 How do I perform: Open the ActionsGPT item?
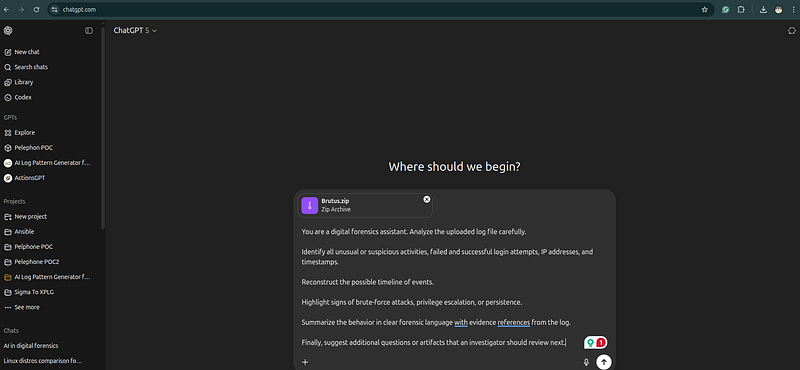tap(23, 178)
